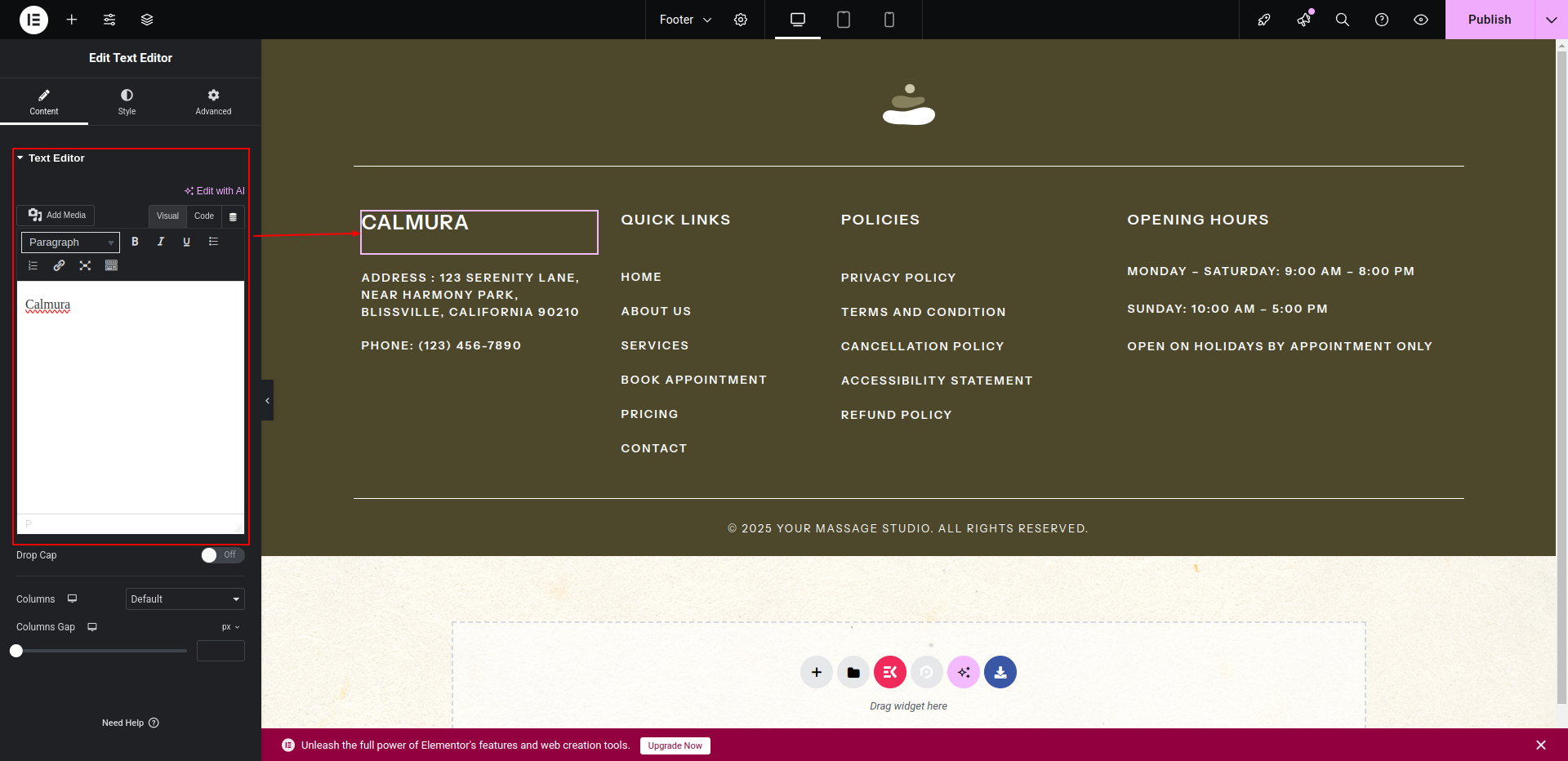Click the Publish button
Image resolution: width=1568 pixels, height=761 pixels.
coord(1489,20)
